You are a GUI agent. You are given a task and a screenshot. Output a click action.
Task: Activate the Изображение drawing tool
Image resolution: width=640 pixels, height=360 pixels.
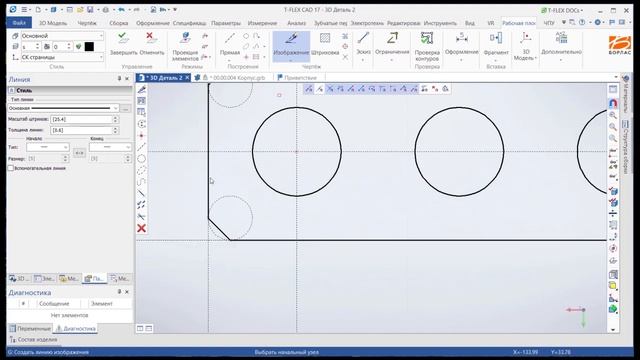click(291, 47)
